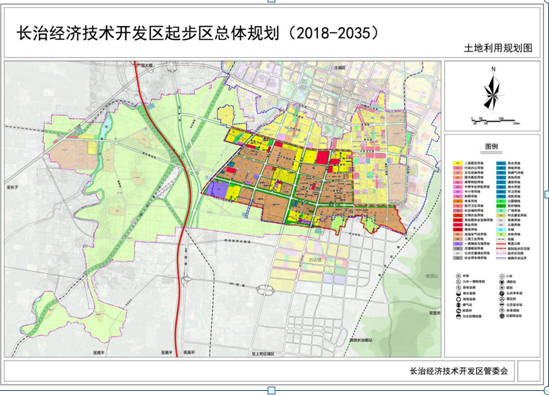Screen dimensions: 549x395
Task: Click the map scale bar
Action: pyautogui.click(x=495, y=121)
